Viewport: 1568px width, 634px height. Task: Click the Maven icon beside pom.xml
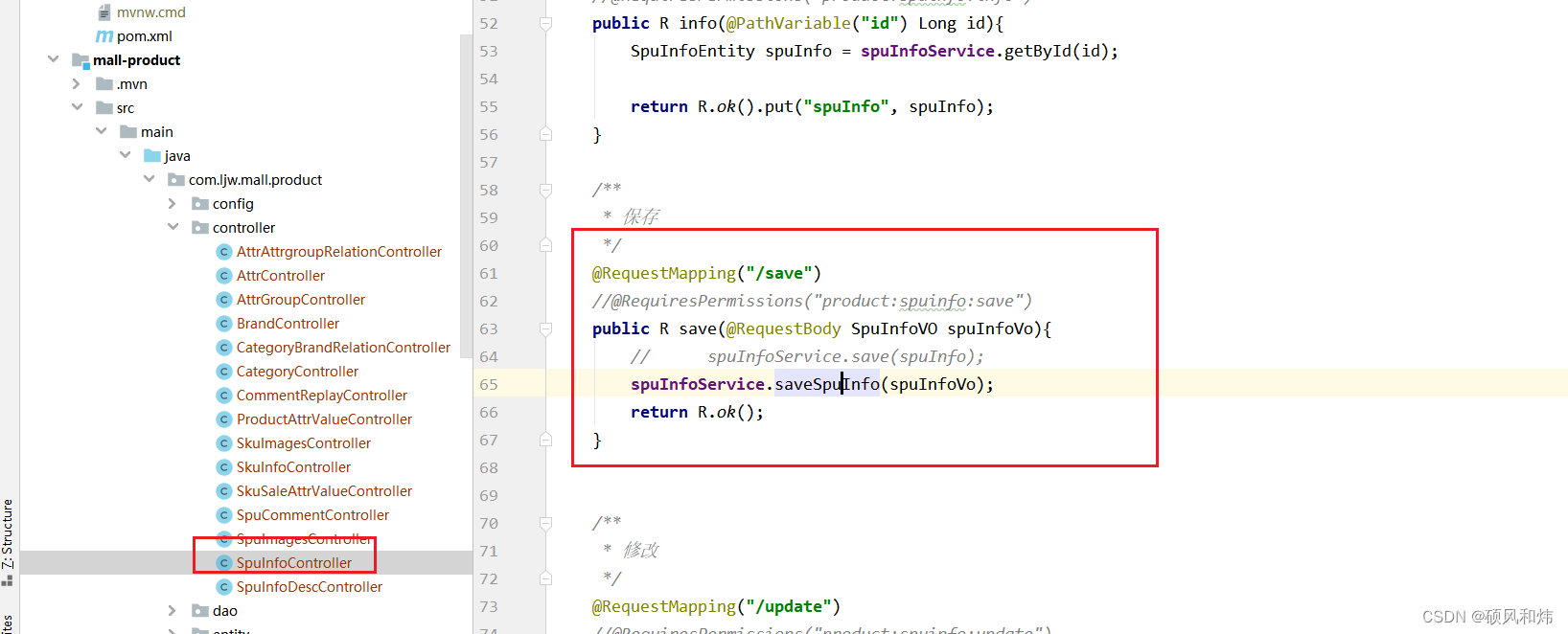(104, 35)
